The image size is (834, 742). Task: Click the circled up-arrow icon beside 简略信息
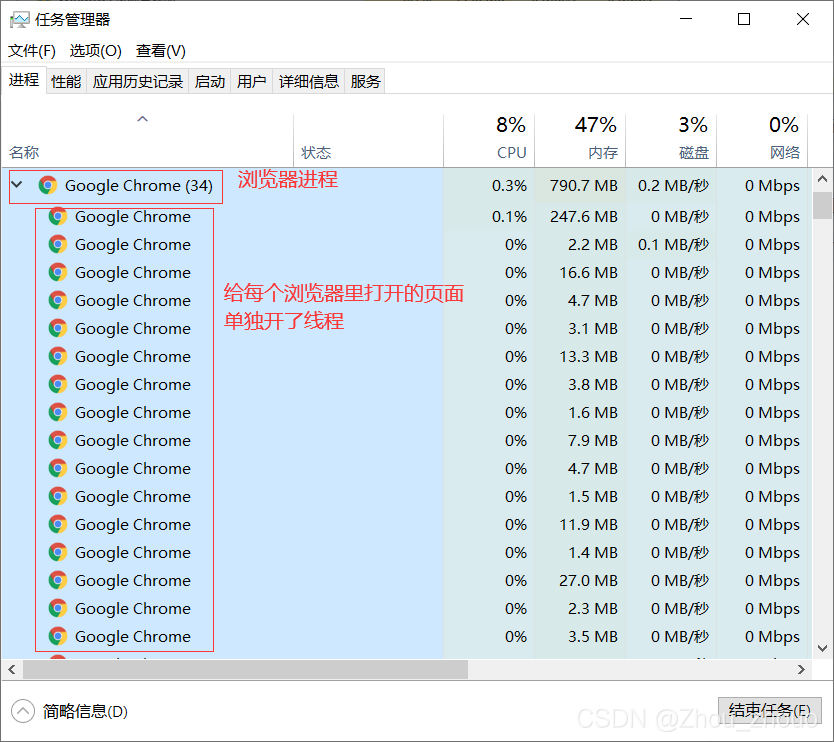click(23, 711)
